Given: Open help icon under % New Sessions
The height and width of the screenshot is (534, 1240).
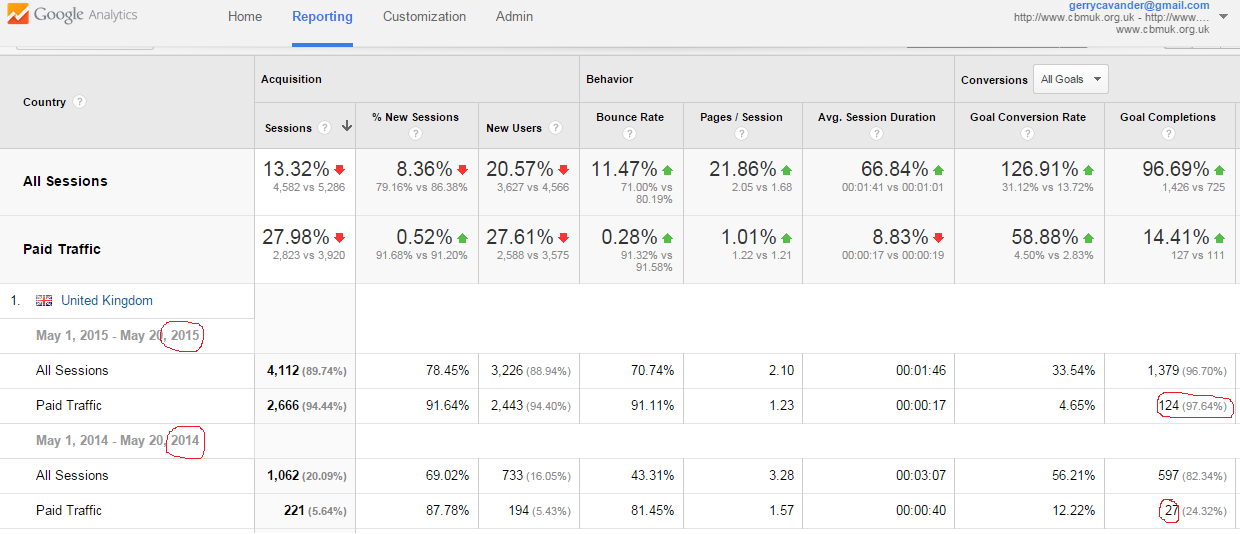Looking at the screenshot, I should [415, 135].
